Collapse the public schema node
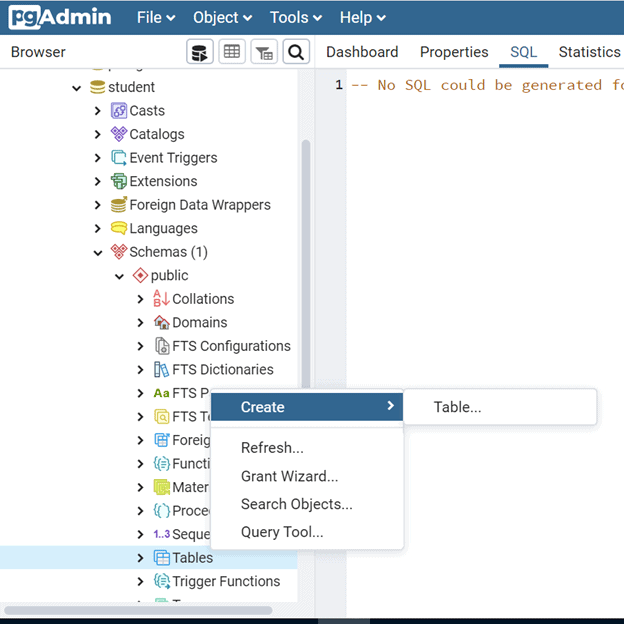Image resolution: width=624 pixels, height=624 pixels. click(119, 276)
